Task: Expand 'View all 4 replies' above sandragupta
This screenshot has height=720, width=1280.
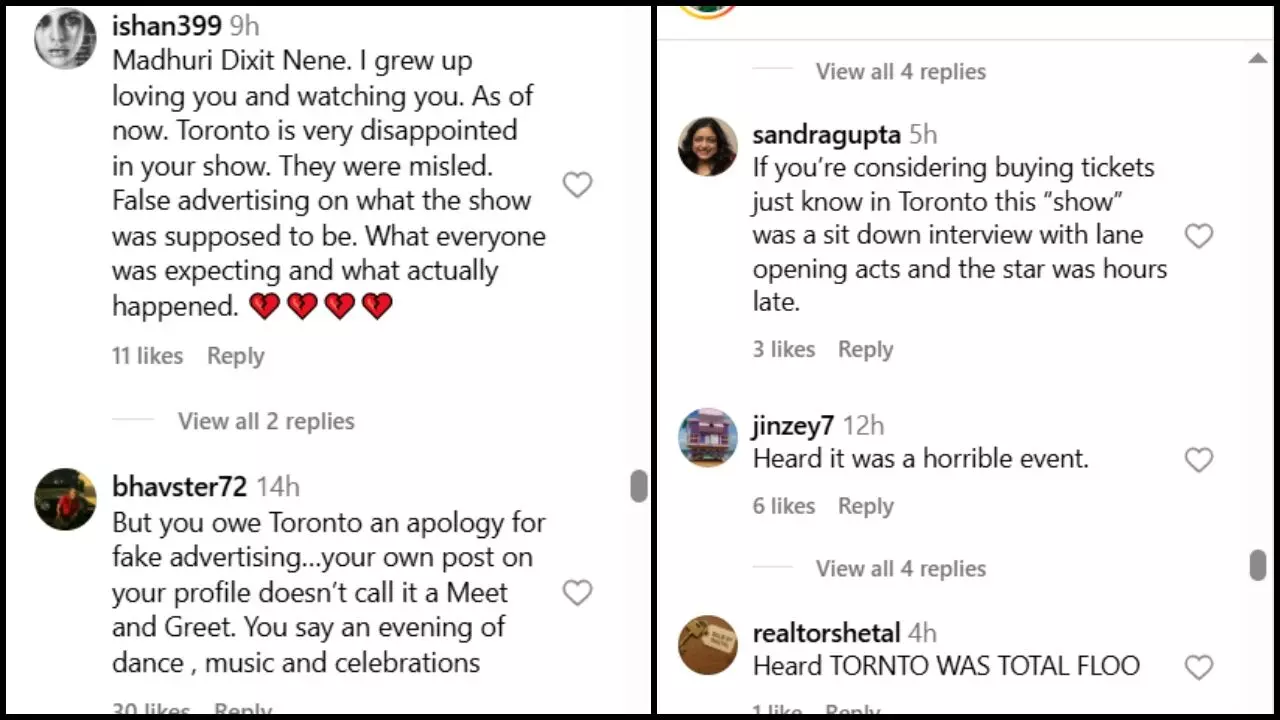Action: click(900, 72)
